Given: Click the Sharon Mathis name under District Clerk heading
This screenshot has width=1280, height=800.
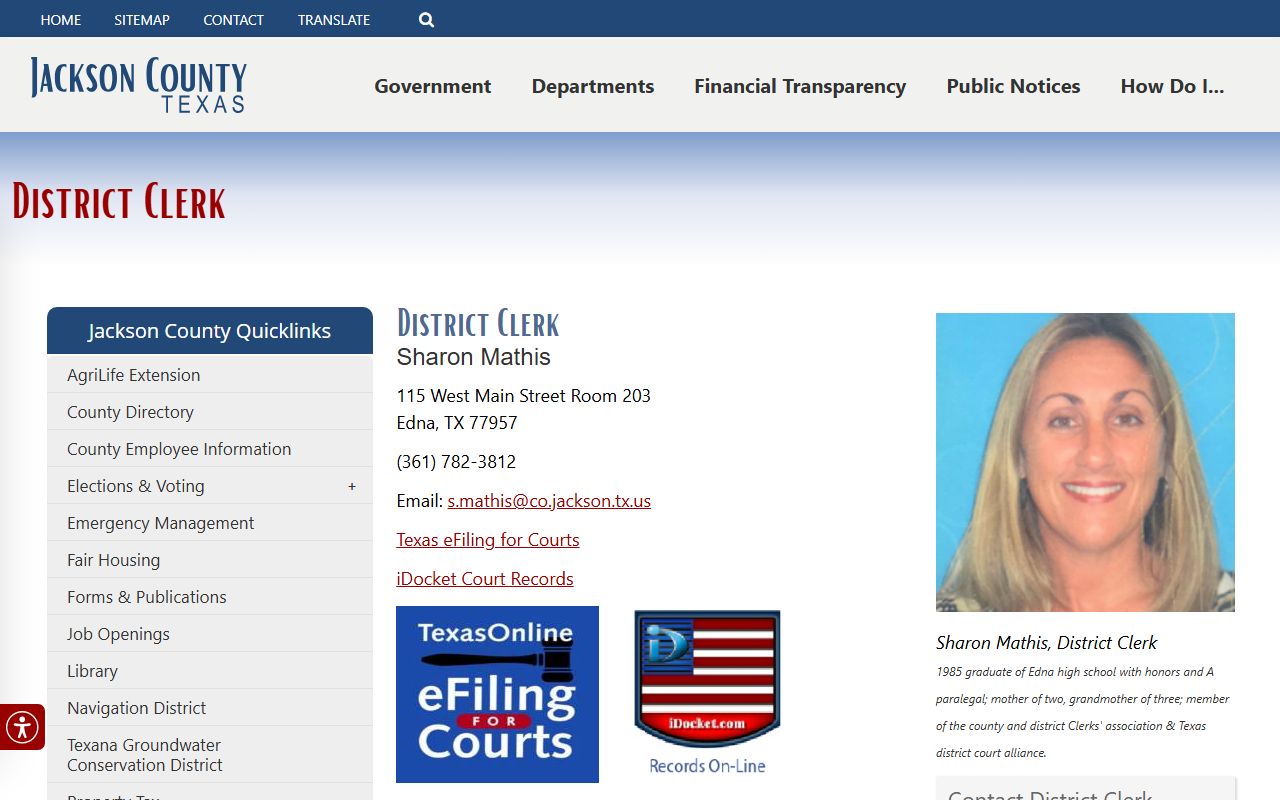Looking at the screenshot, I should coord(474,357).
